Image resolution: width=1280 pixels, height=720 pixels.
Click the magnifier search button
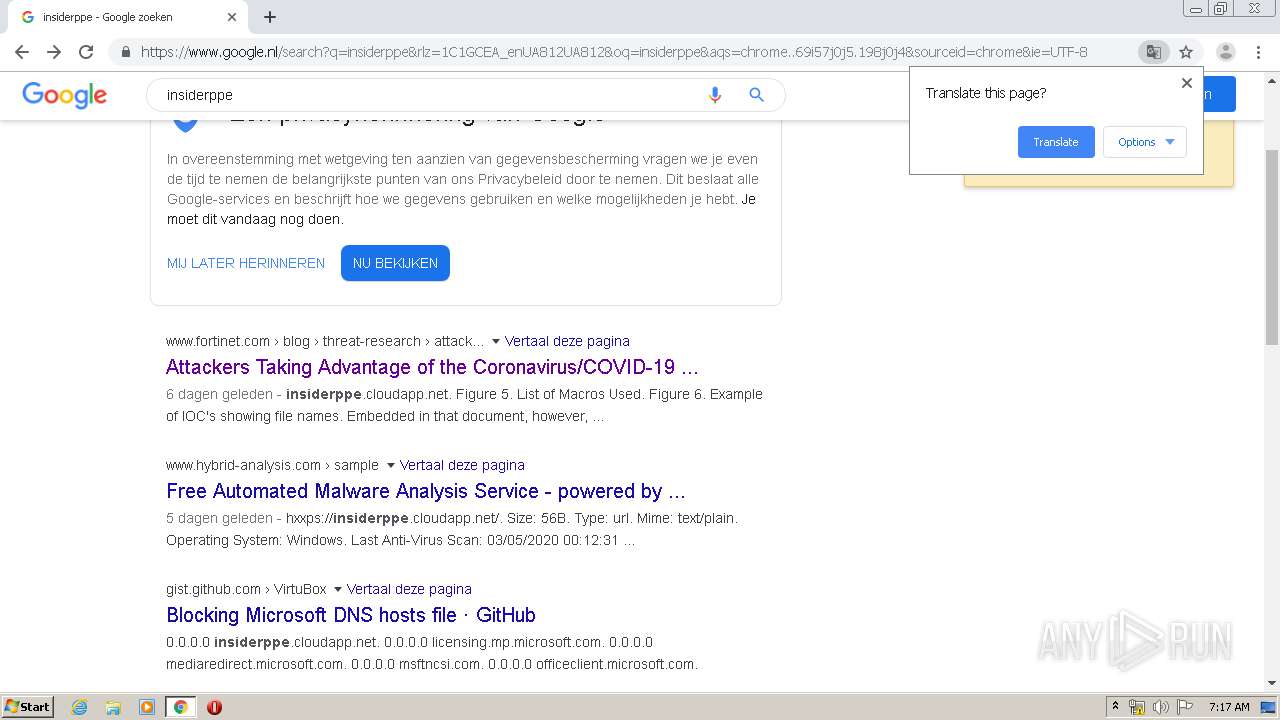tap(756, 95)
